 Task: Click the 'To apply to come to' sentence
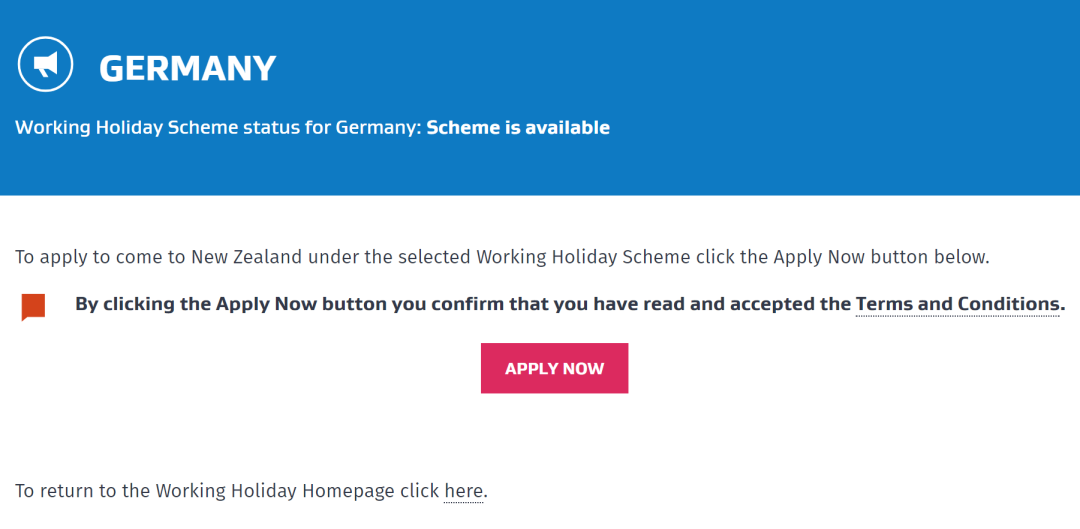[502, 258]
